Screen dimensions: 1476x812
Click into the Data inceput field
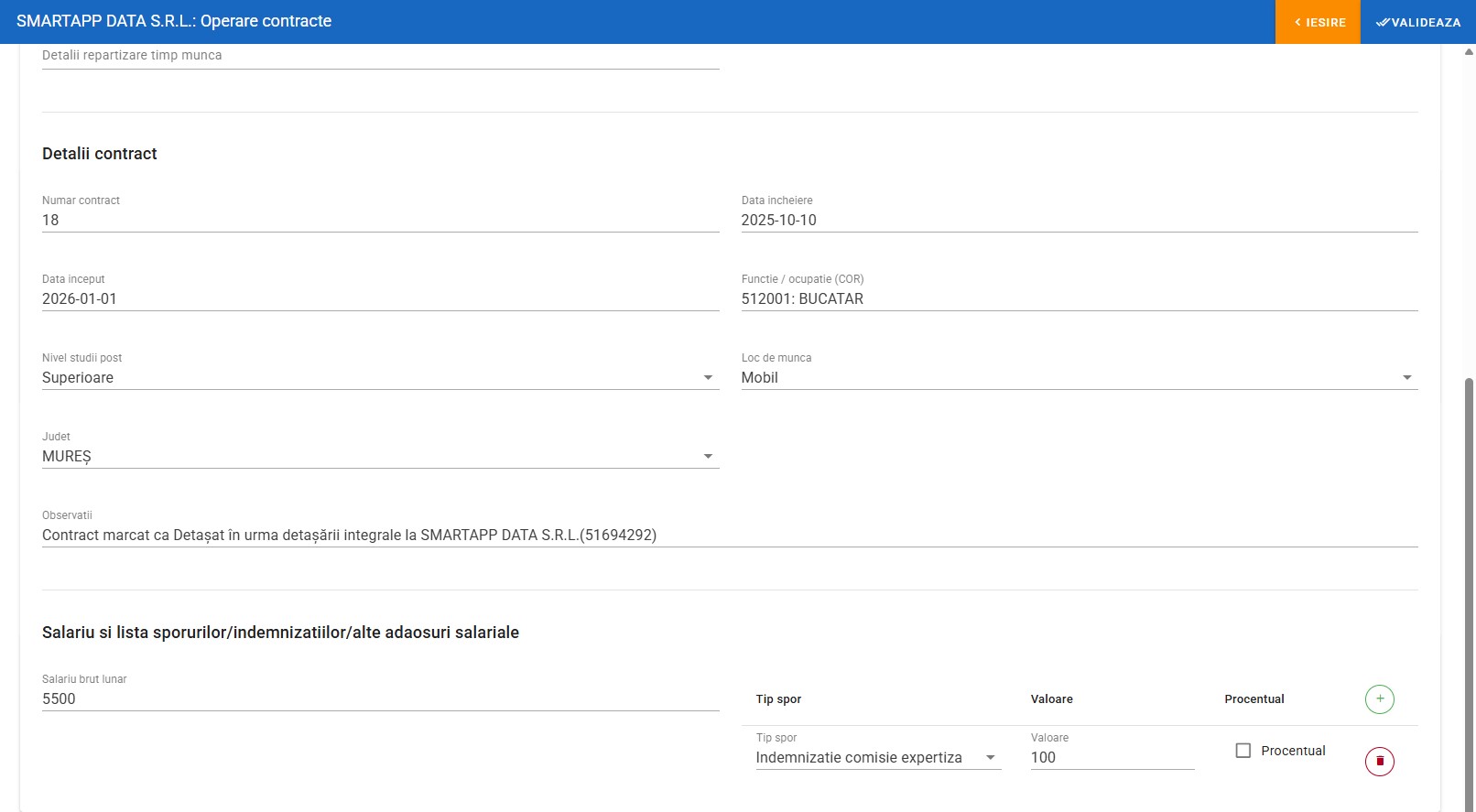click(380, 299)
